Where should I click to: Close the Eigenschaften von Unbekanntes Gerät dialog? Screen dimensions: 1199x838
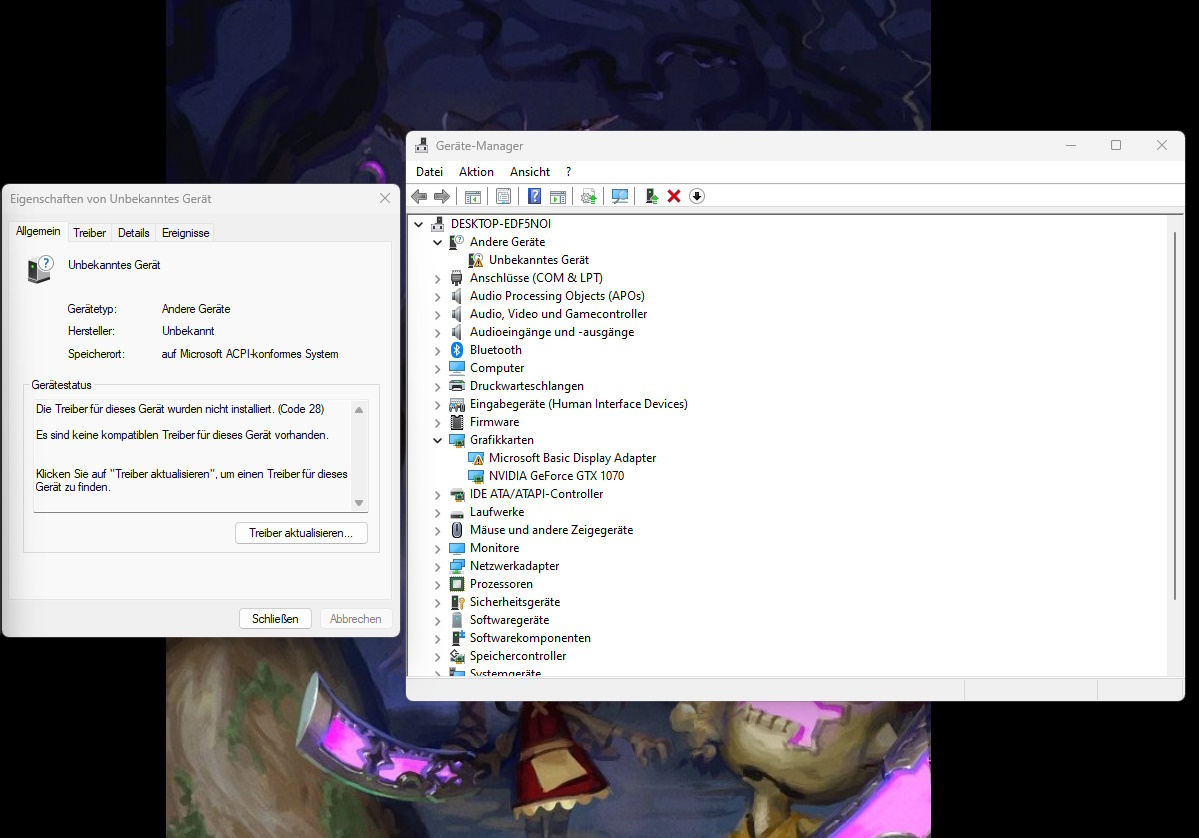click(x=385, y=198)
